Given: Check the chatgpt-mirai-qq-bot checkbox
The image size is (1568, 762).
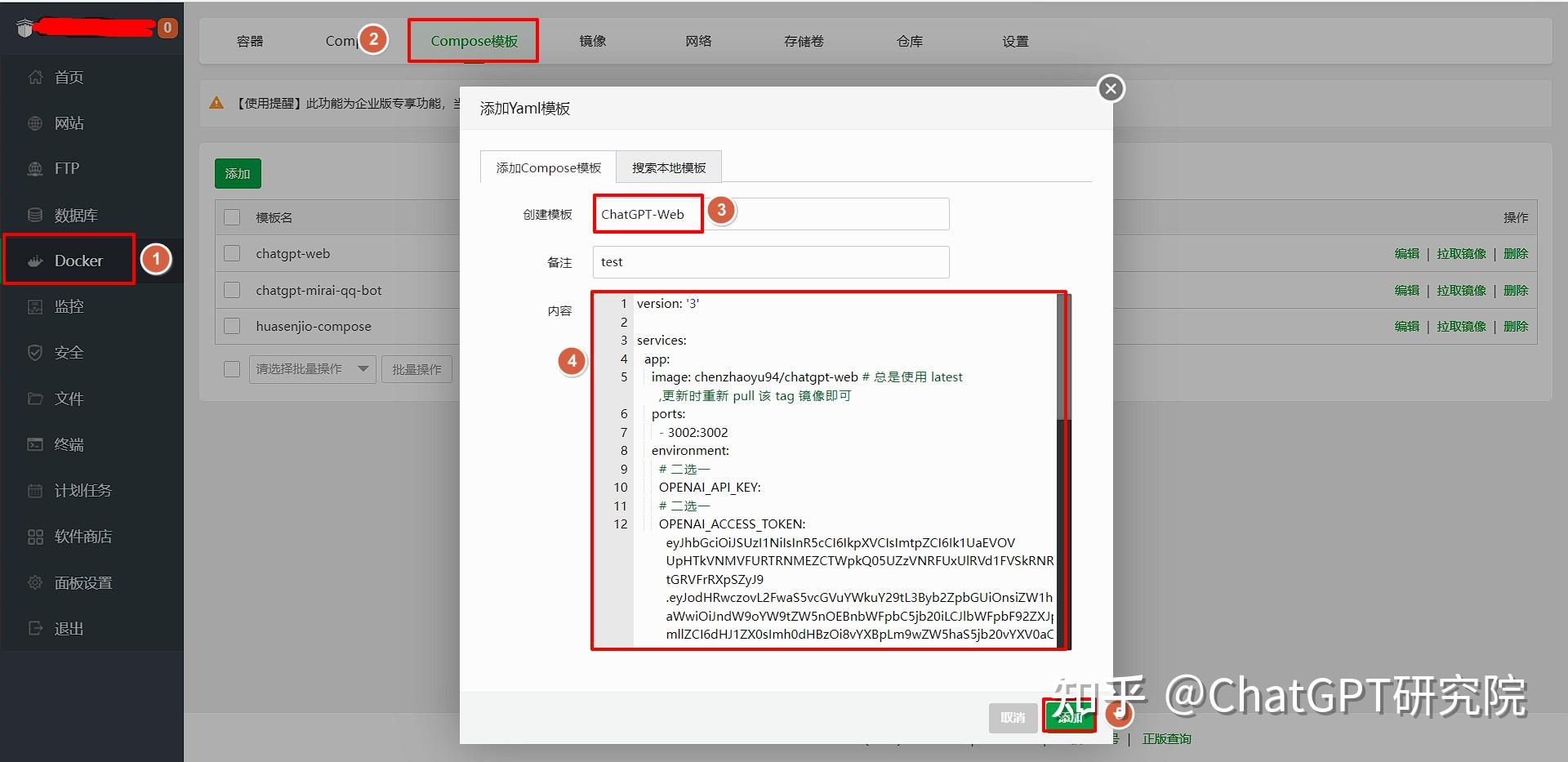Looking at the screenshot, I should [231, 290].
